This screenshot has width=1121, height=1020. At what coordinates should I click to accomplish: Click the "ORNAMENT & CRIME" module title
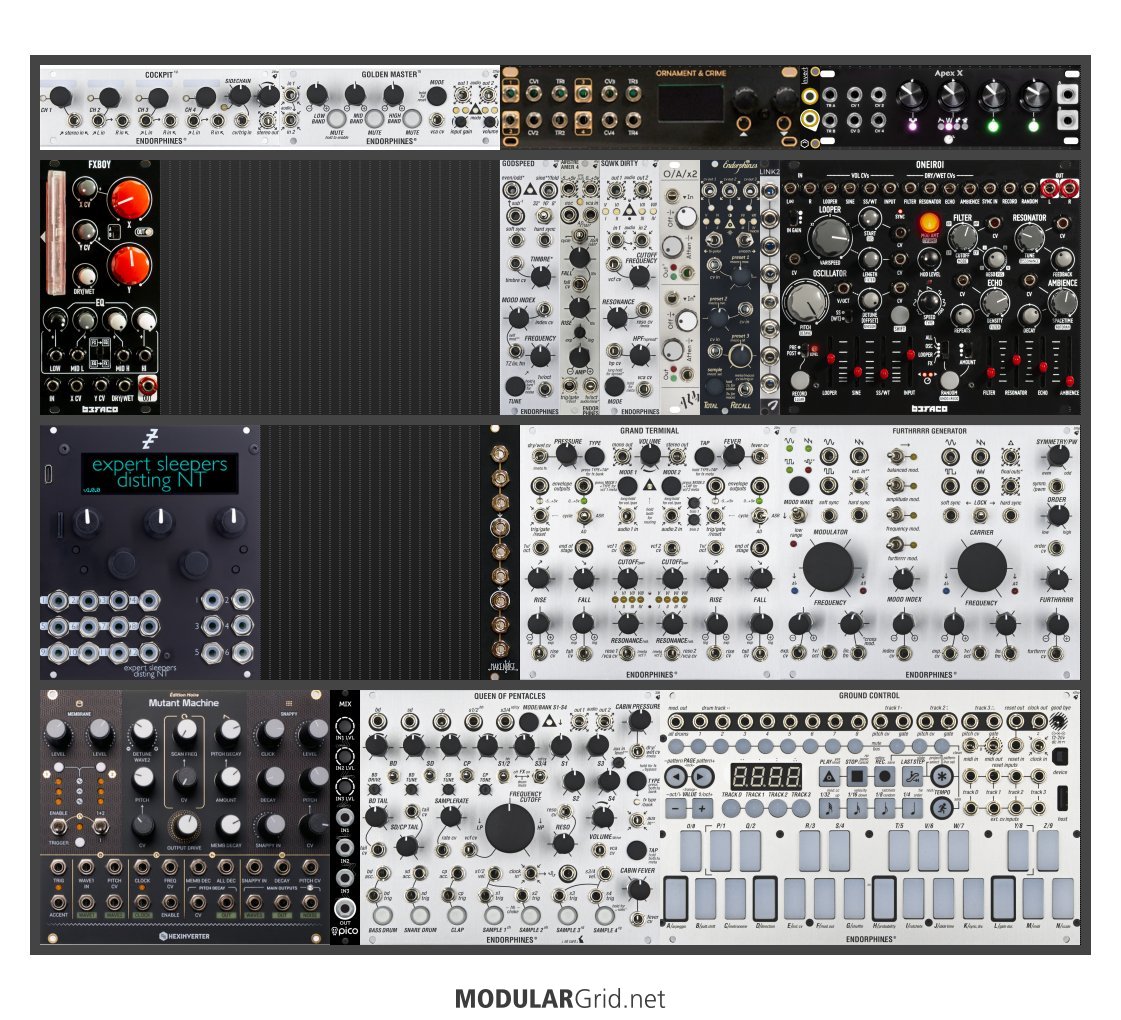(691, 73)
